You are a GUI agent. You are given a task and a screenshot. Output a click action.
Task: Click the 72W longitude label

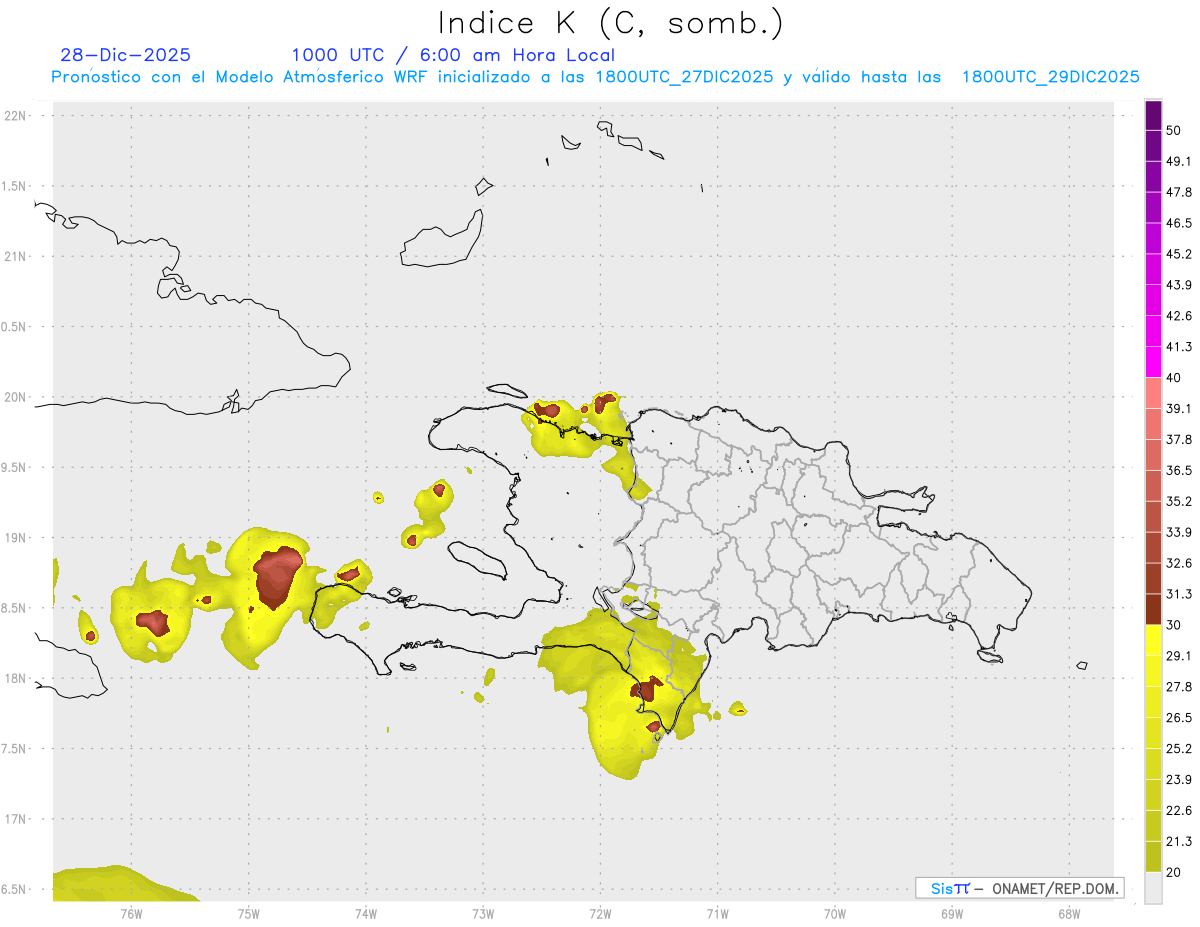[600, 912]
